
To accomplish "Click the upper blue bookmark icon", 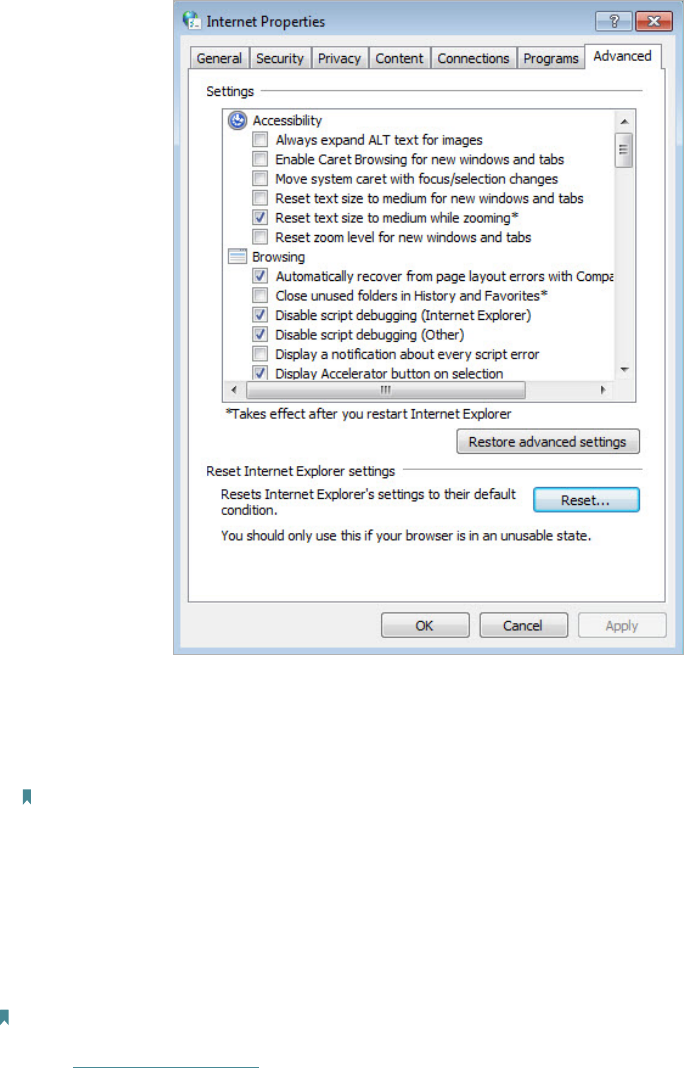I will click(27, 796).
